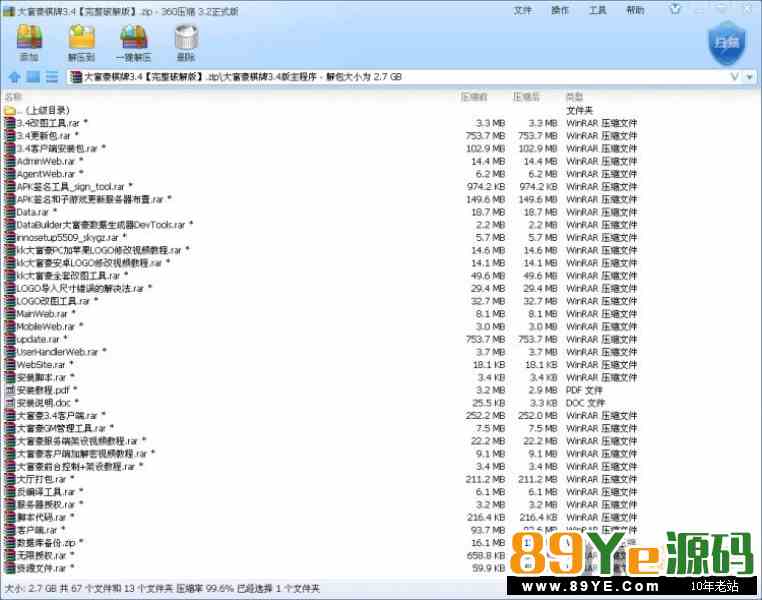
Task: Open the 帮助 menu
Action: click(x=635, y=10)
